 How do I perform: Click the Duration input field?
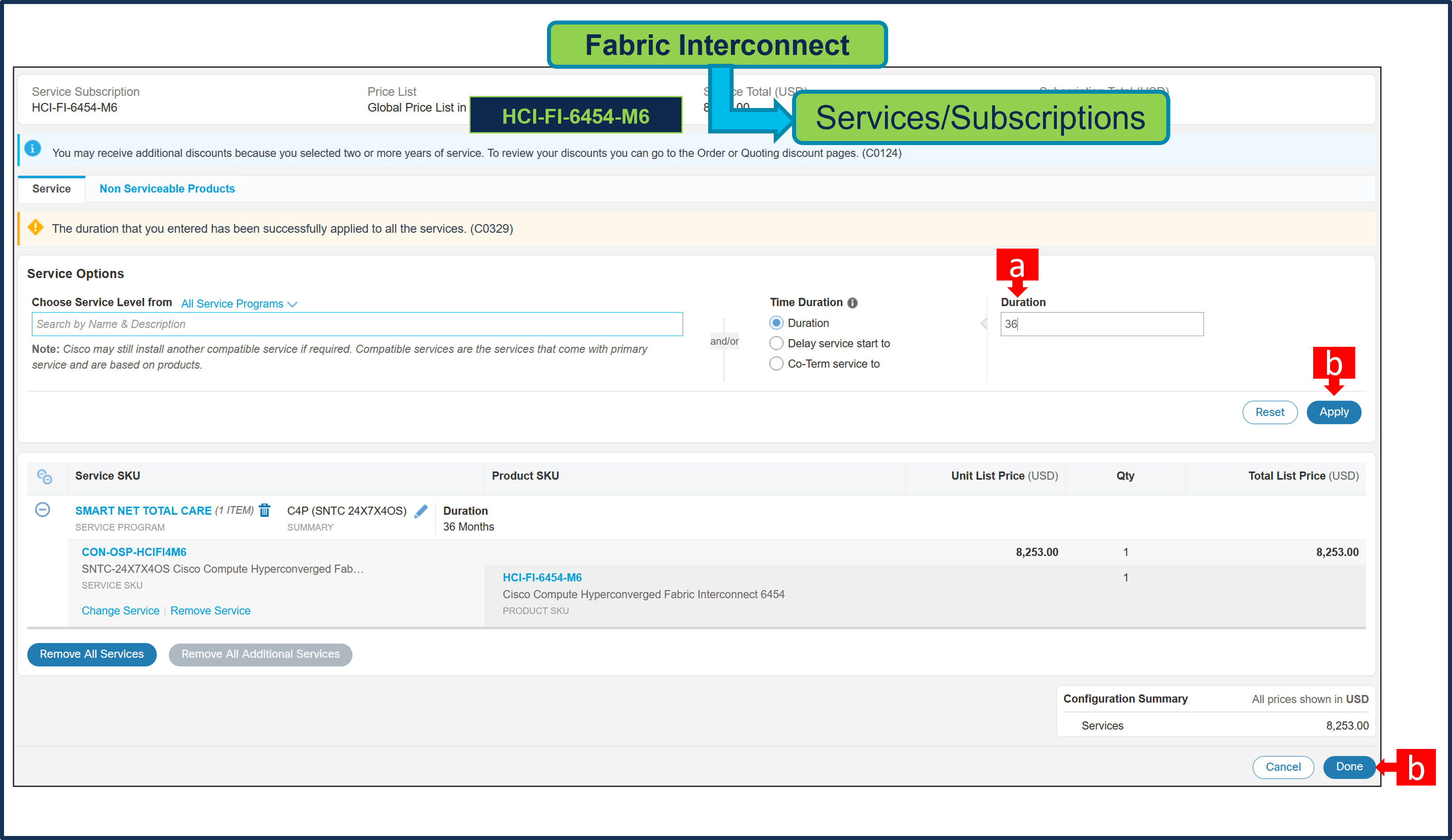pyautogui.click(x=1102, y=324)
